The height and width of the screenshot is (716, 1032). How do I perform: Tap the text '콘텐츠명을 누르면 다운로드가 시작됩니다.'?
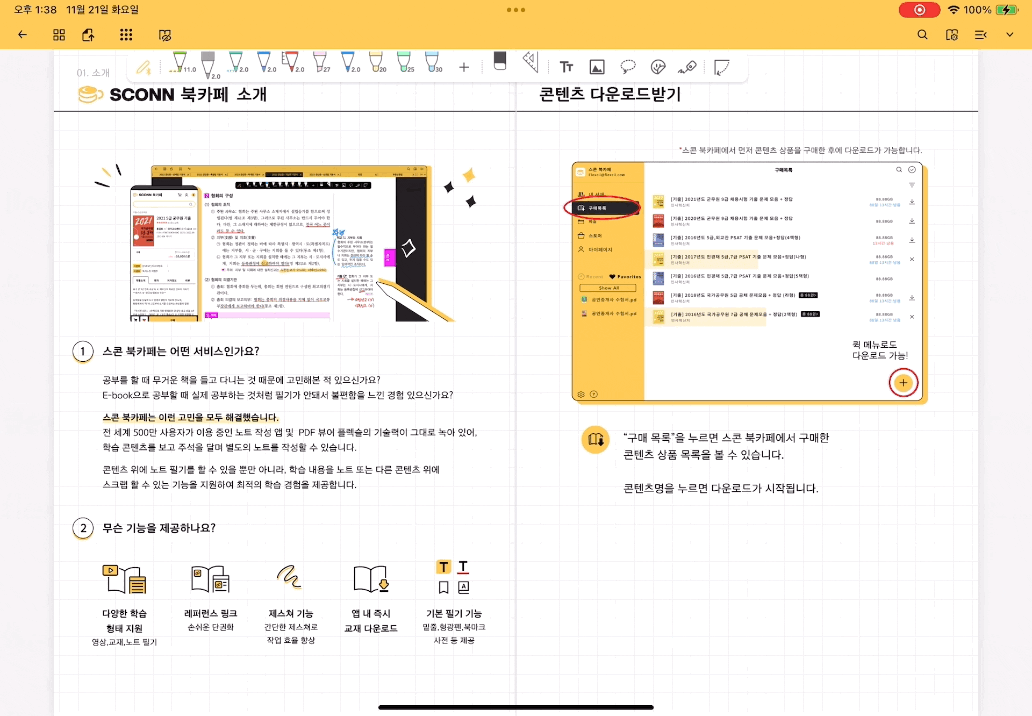coord(721,488)
